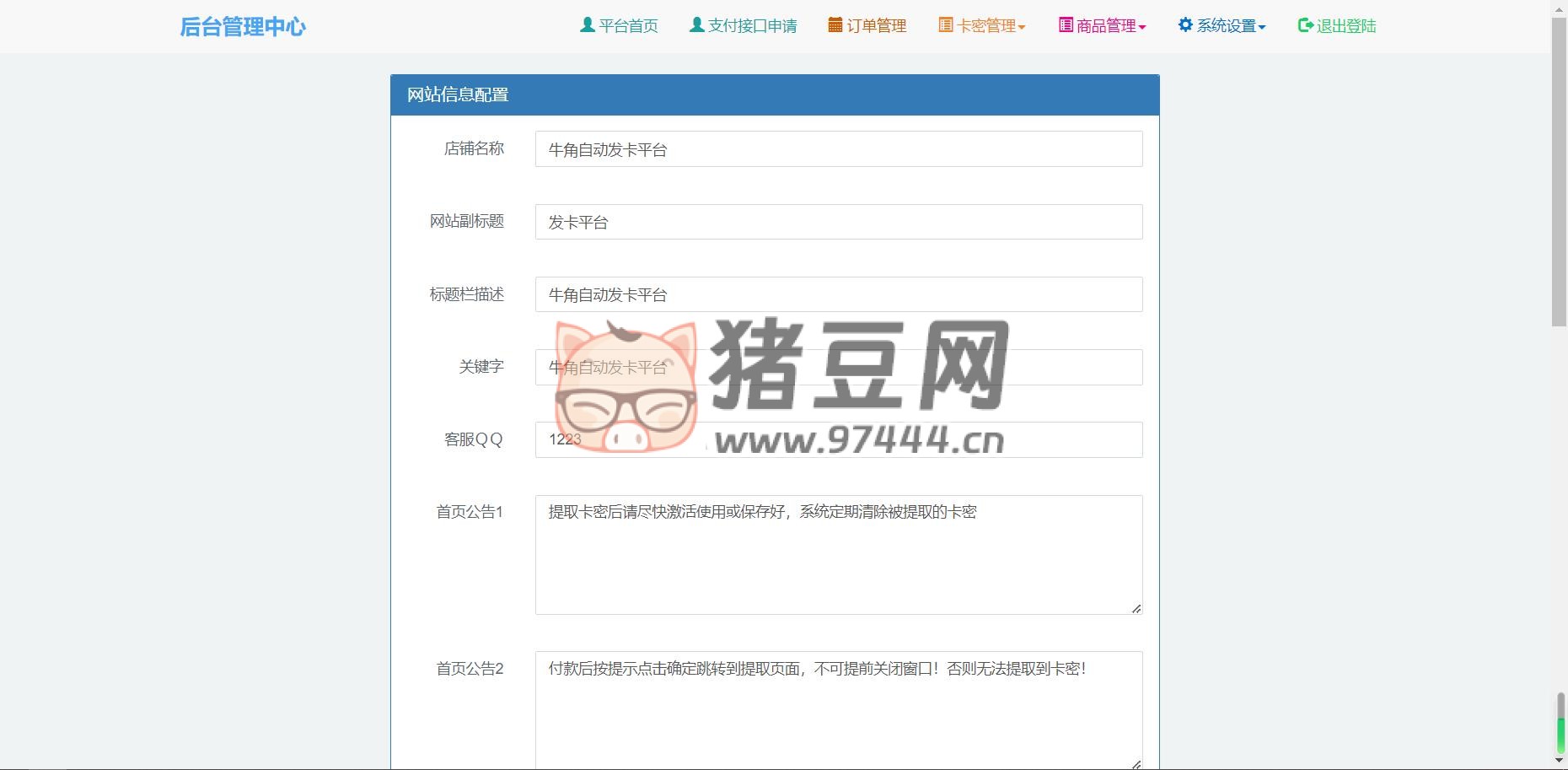Click the 网站副标题 label

coord(467,221)
